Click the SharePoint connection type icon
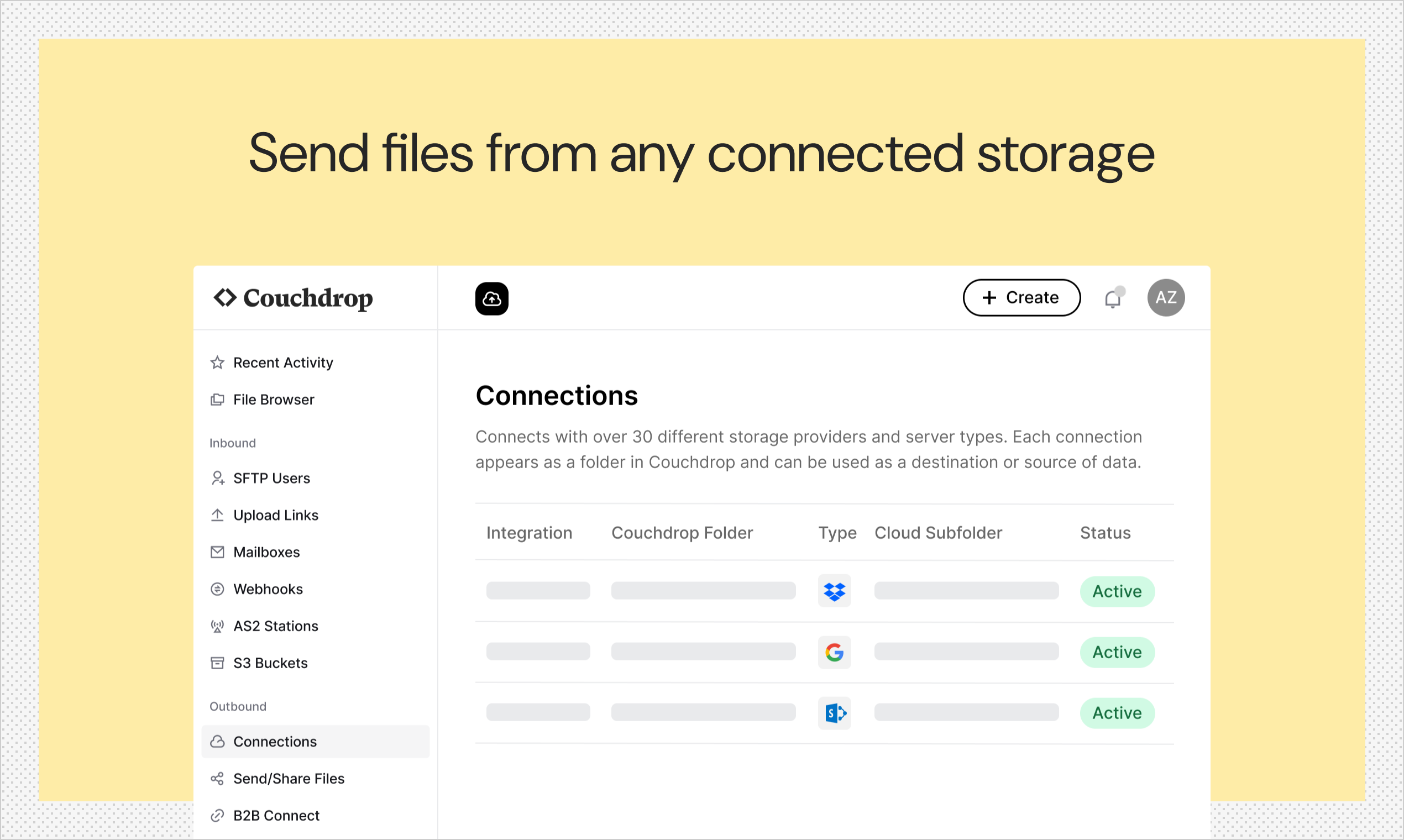Screen dimensions: 1404x840 834,713
